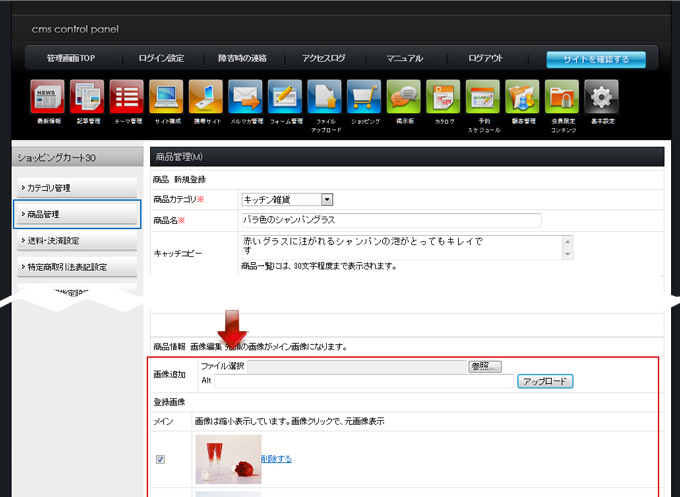Click the 記事管理 article management icon
The height and width of the screenshot is (497, 680).
[87, 97]
